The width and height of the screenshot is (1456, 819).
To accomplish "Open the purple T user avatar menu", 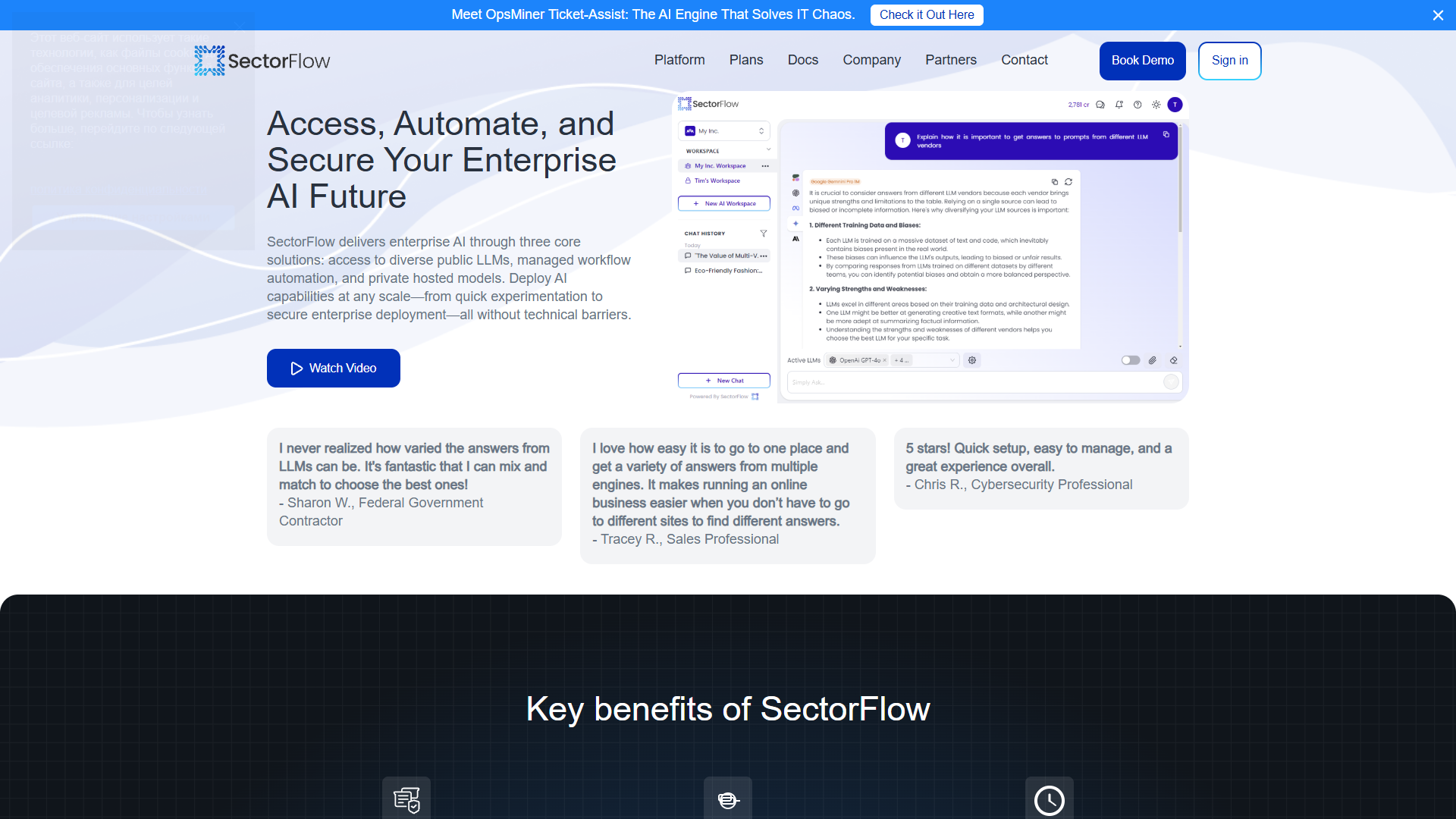I will pyautogui.click(x=1175, y=105).
